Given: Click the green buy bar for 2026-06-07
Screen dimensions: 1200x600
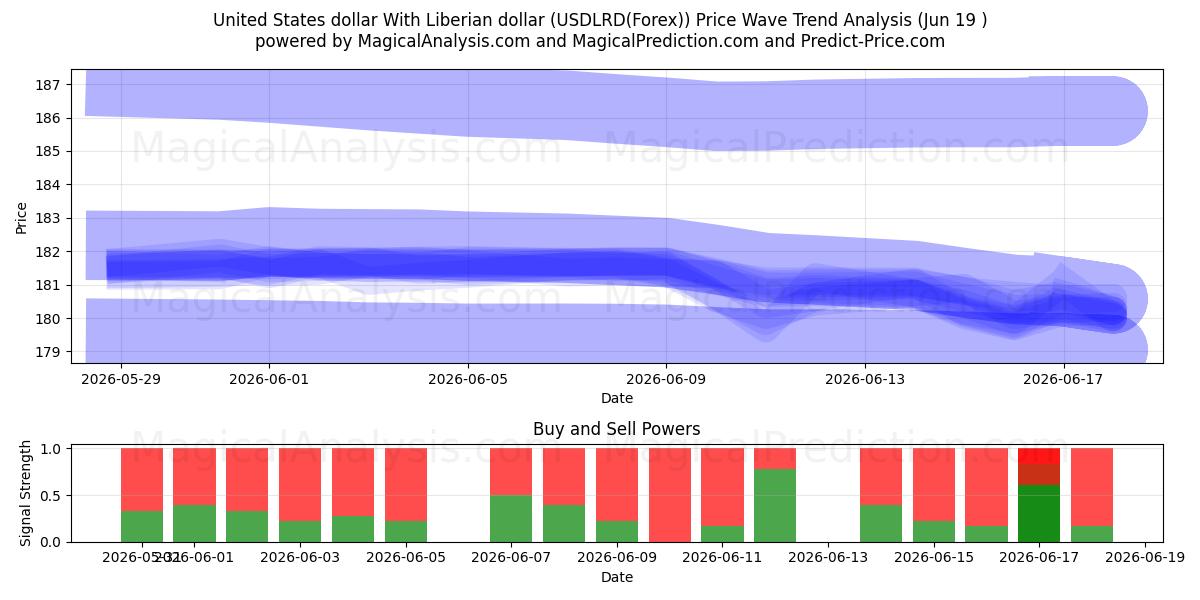Looking at the screenshot, I should [x=511, y=519].
